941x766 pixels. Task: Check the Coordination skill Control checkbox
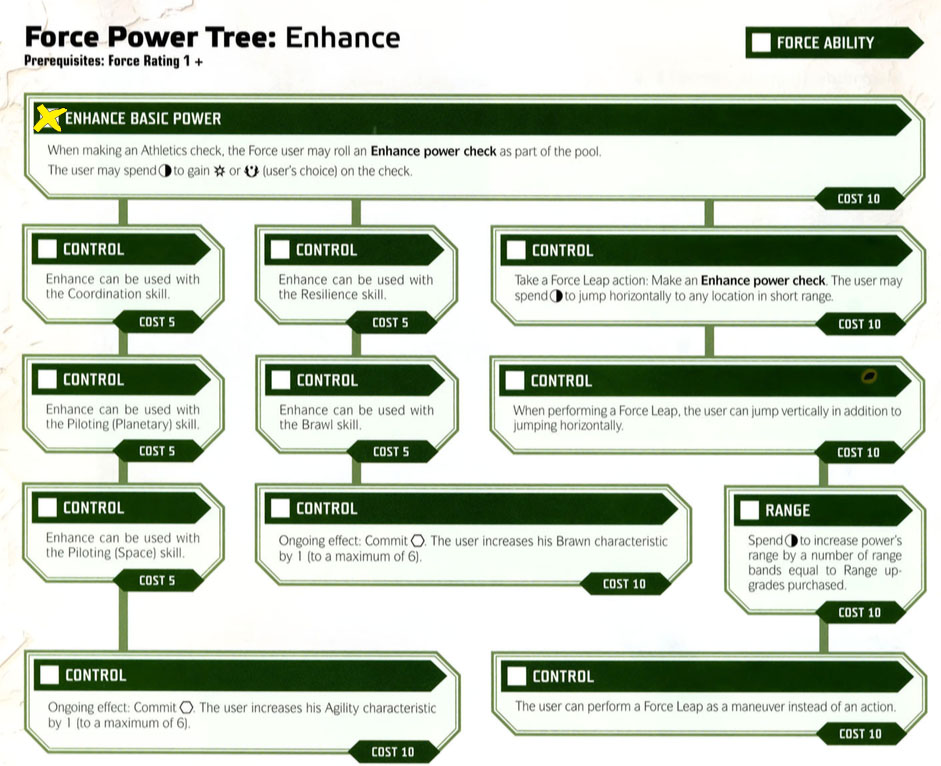(x=46, y=250)
